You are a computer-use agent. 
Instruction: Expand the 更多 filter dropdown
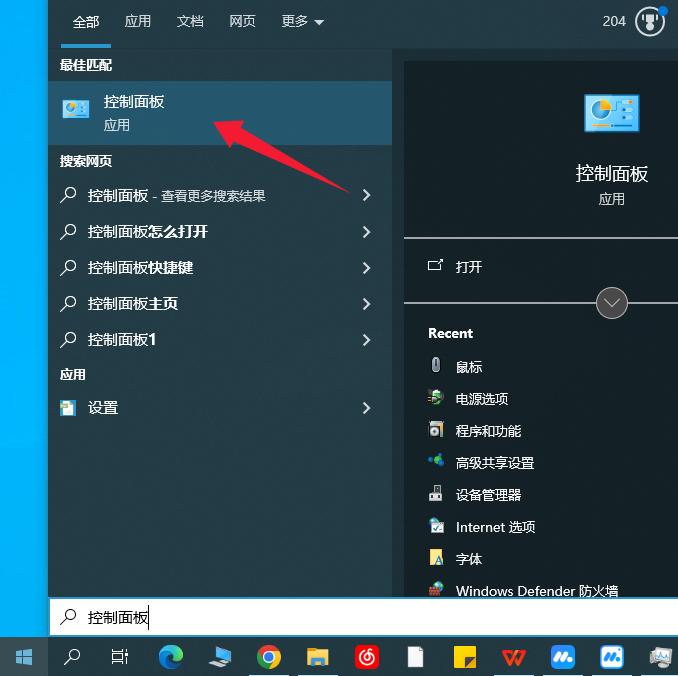303,21
